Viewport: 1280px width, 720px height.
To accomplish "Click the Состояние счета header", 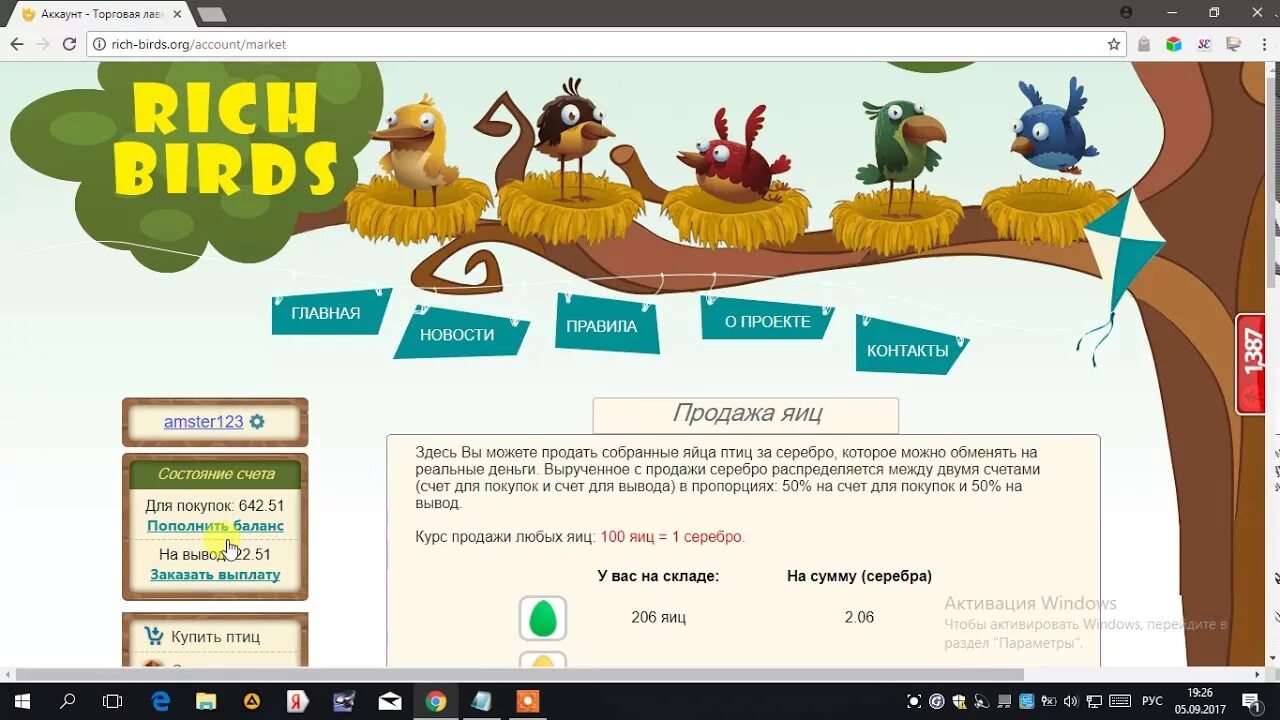I will pyautogui.click(x=215, y=474).
